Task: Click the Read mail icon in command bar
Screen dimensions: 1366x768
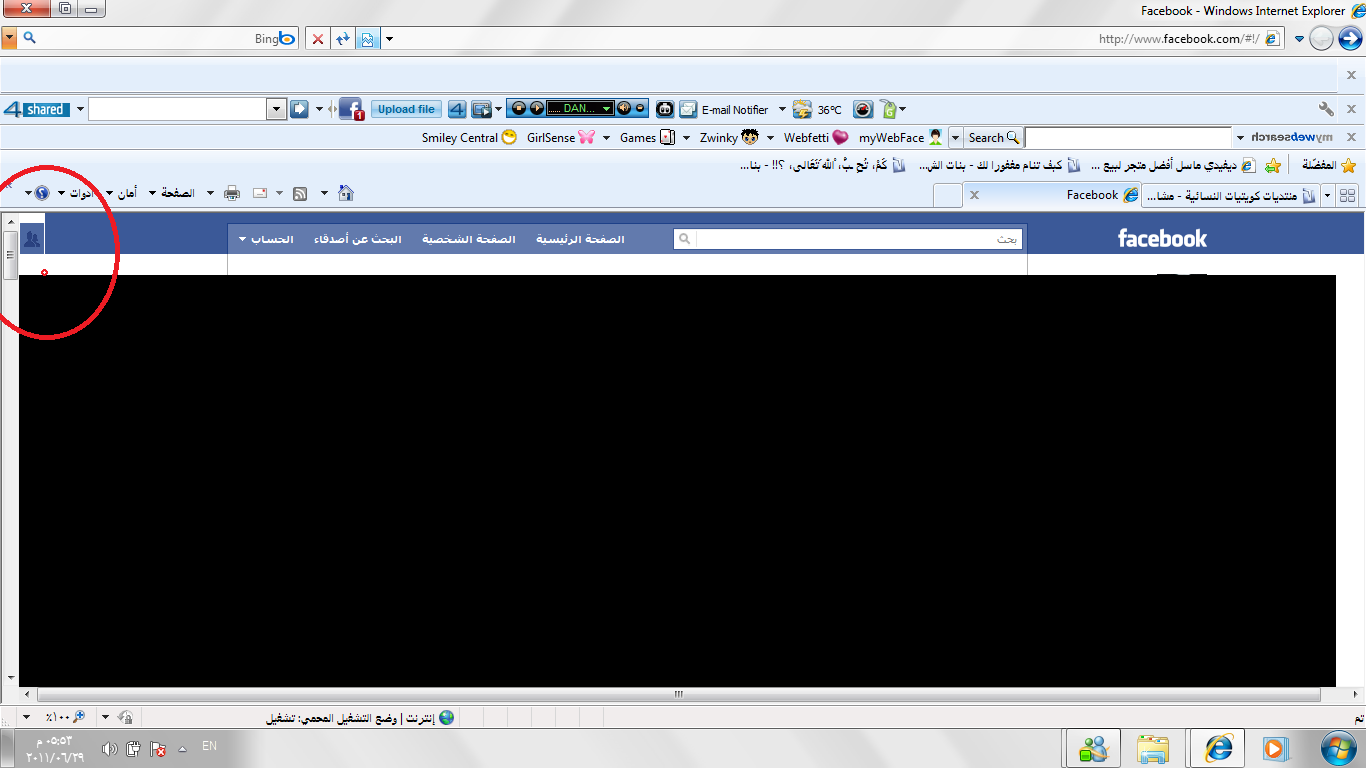Action: [260, 193]
